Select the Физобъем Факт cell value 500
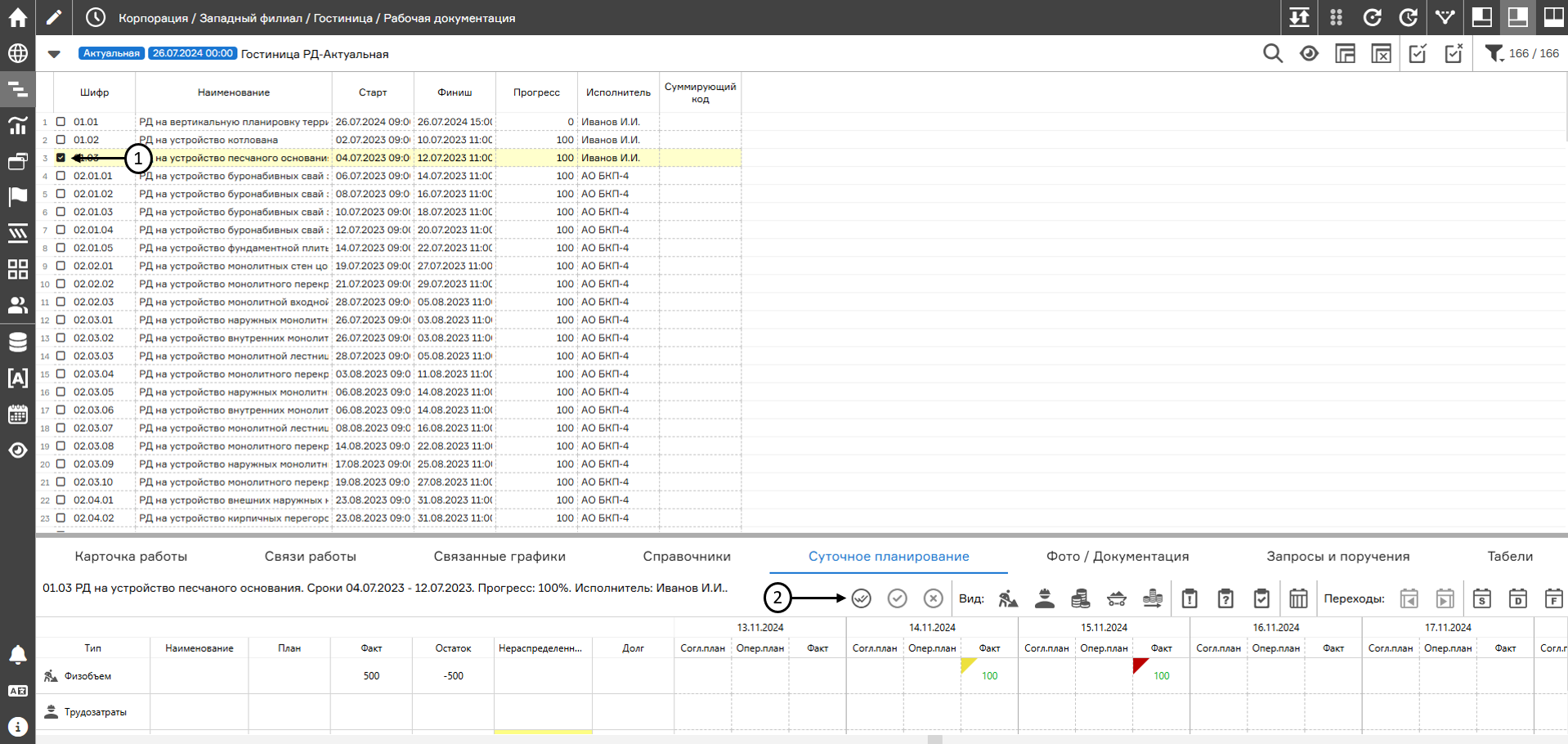This screenshot has height=744, width=1568. (x=371, y=676)
